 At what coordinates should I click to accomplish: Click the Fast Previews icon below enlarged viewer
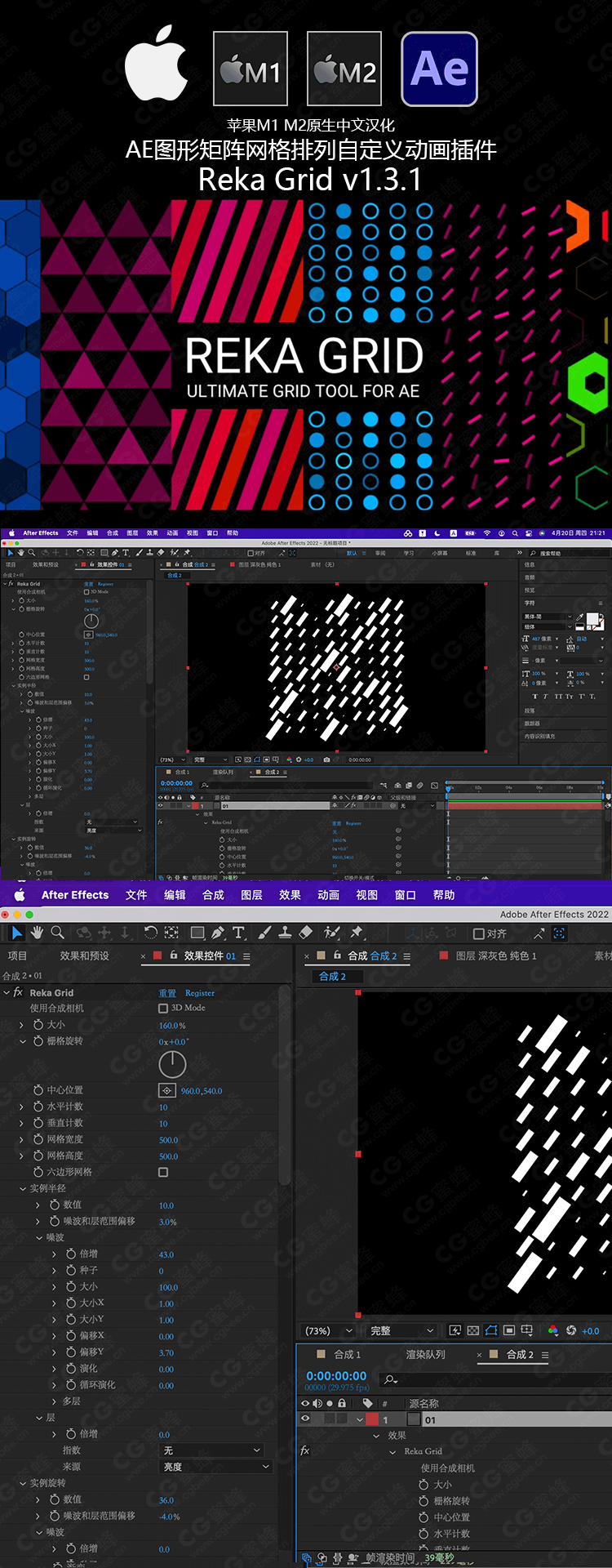click(455, 1330)
